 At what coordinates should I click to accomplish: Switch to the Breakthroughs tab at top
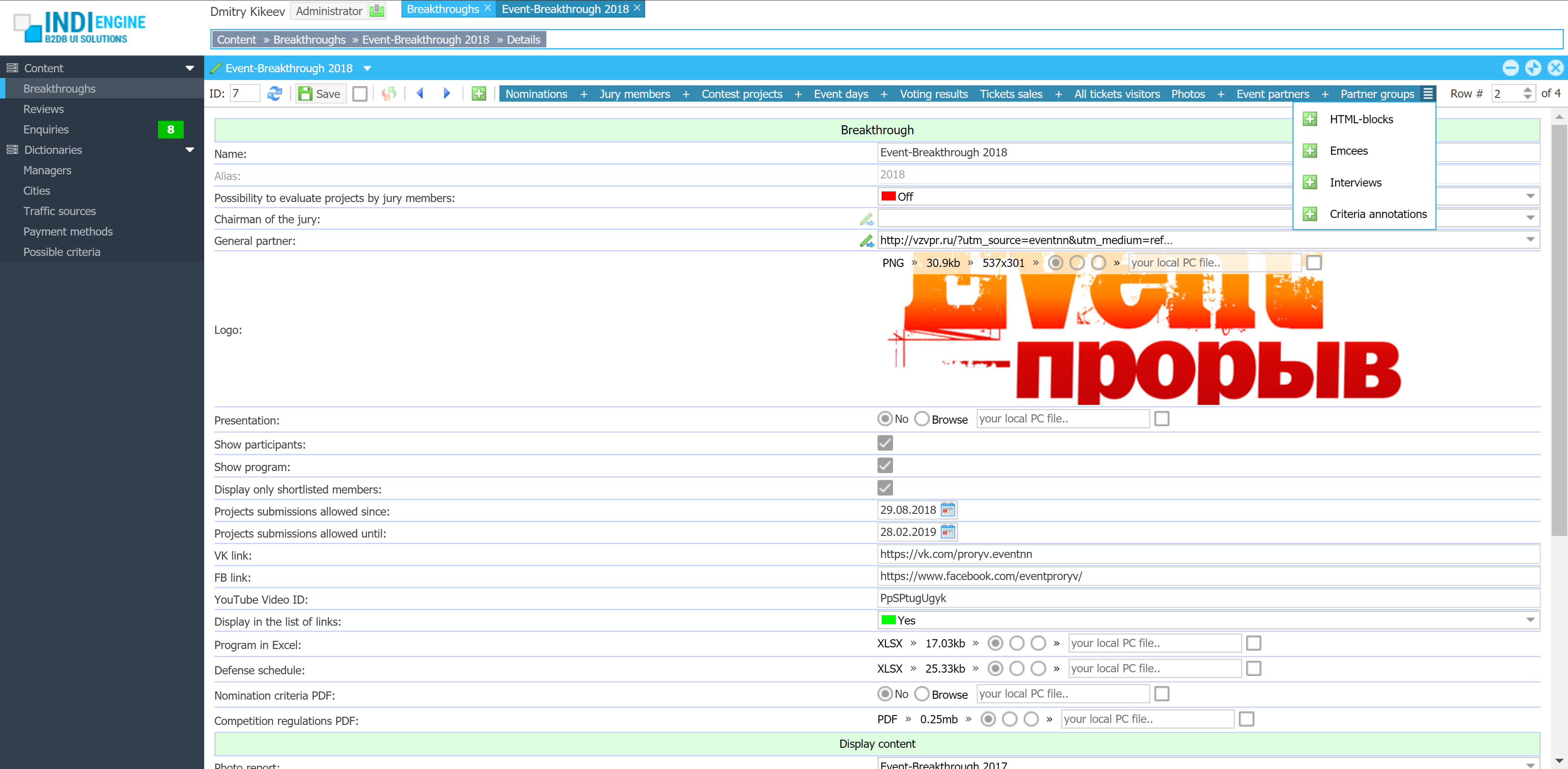(x=443, y=9)
